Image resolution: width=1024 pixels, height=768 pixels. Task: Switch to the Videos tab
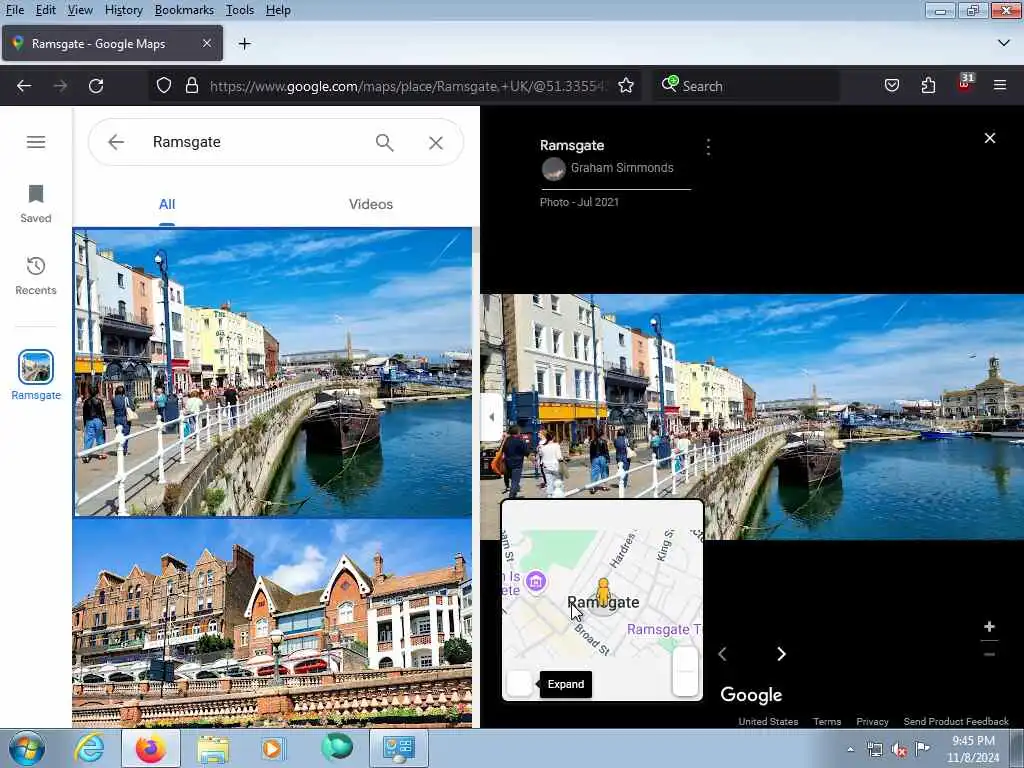(371, 204)
